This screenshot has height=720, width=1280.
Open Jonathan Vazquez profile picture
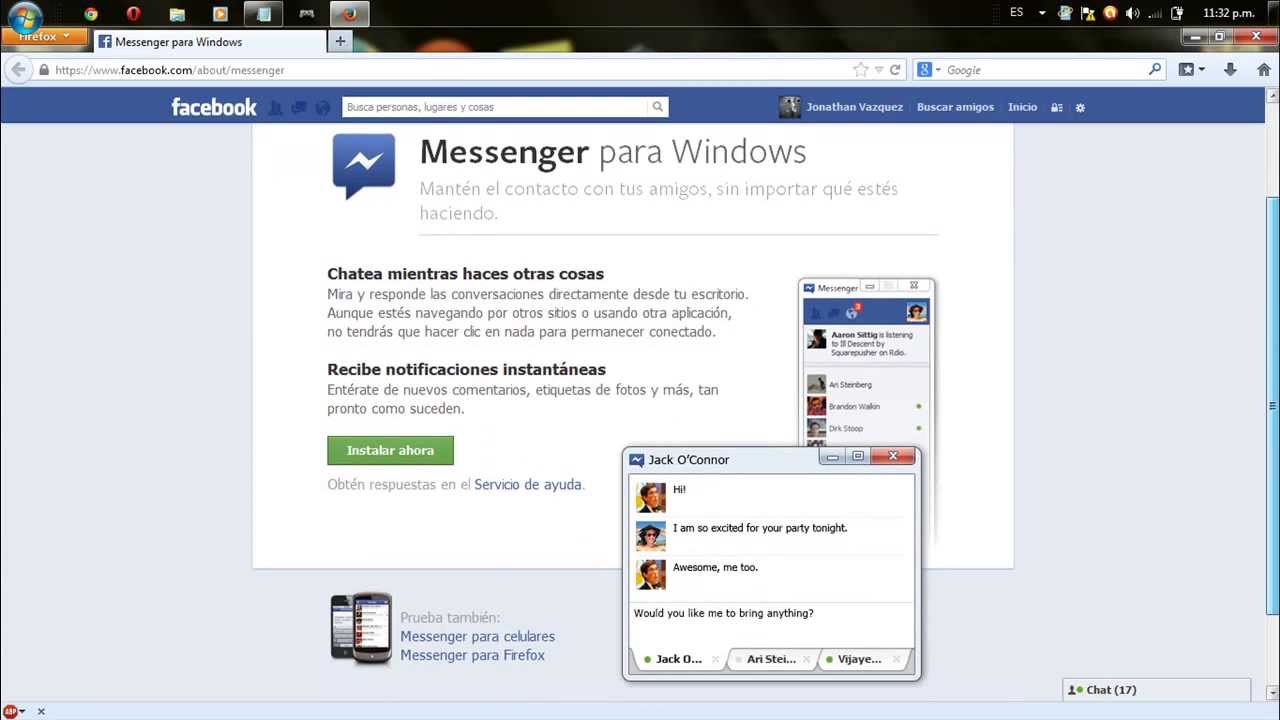tap(790, 107)
